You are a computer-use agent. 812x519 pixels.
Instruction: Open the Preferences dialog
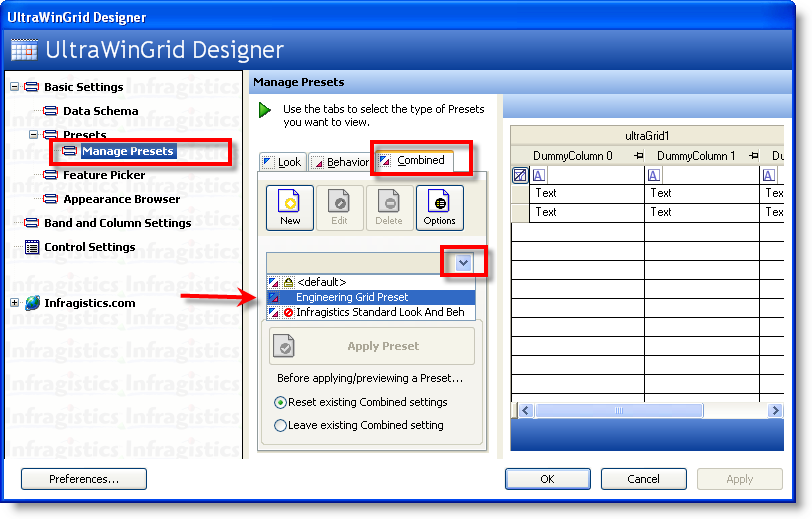(84, 479)
